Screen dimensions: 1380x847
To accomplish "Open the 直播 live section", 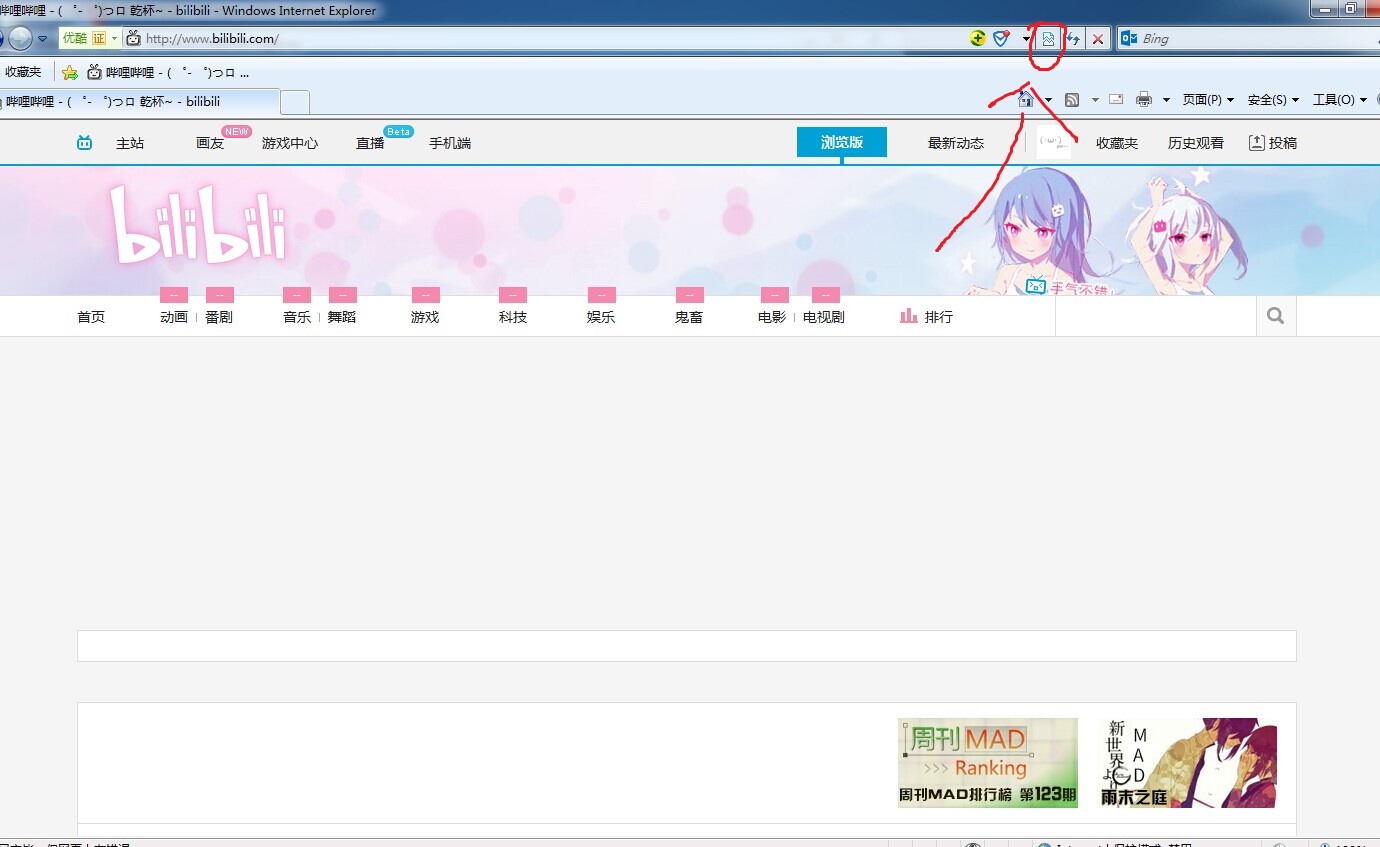I will [370, 143].
